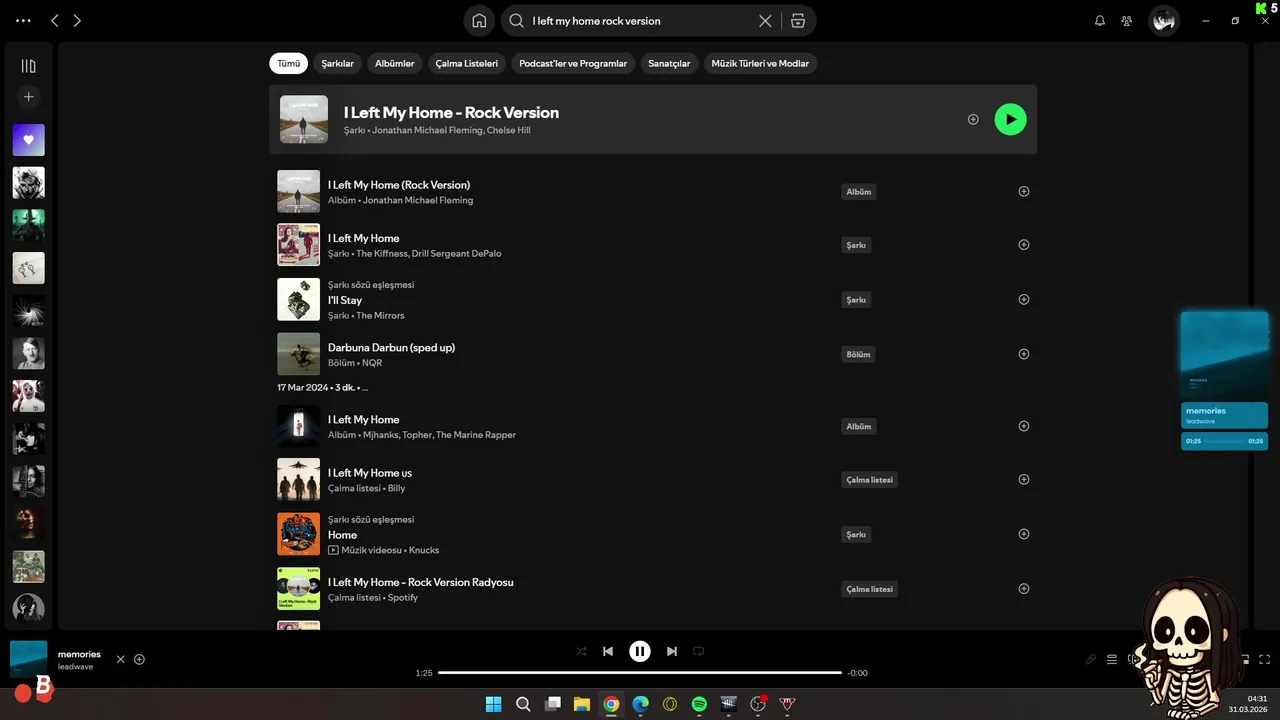Open Microsoft Edge from the taskbar

(640, 704)
